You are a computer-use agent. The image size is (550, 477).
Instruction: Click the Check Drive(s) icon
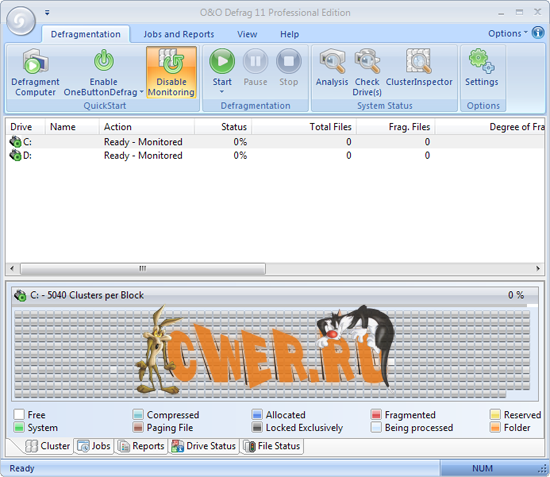pyautogui.click(x=367, y=61)
